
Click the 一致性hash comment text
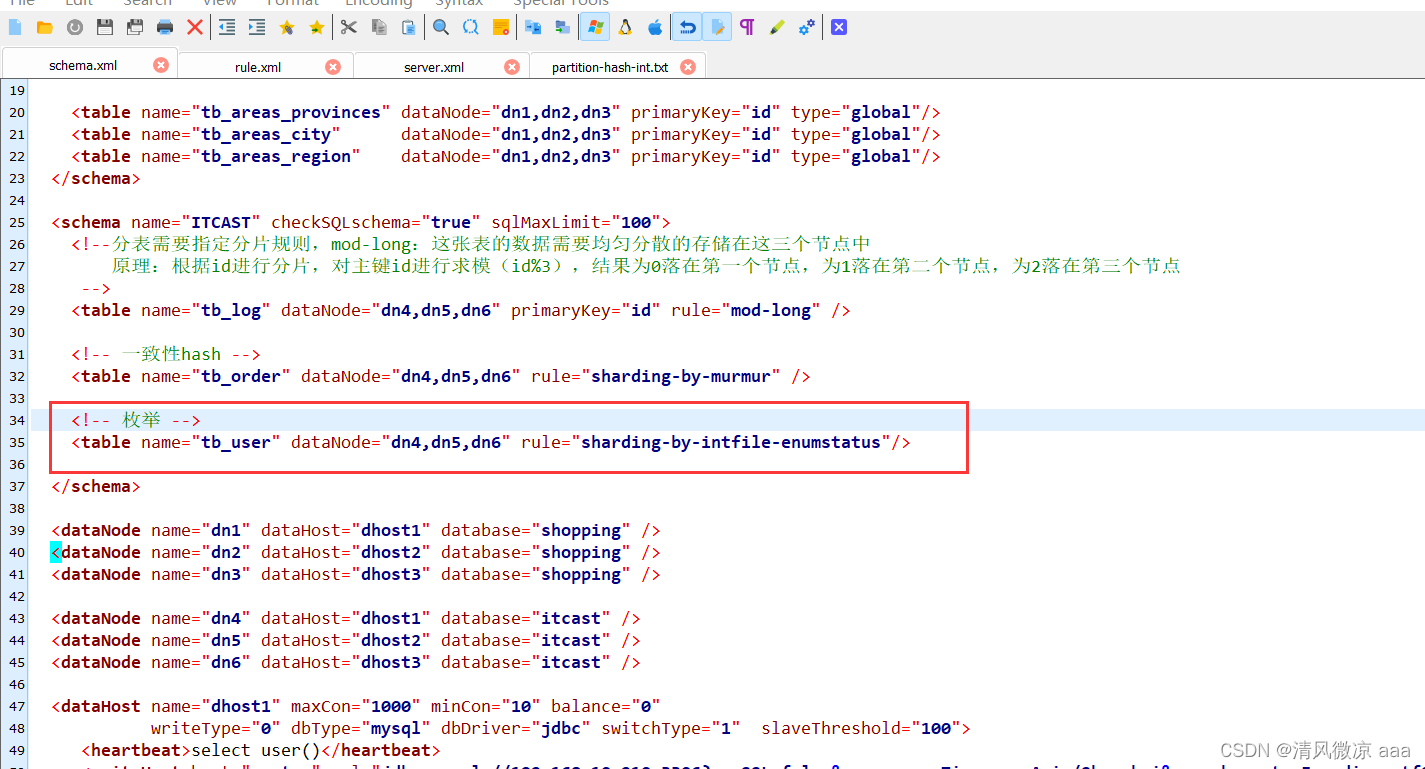(x=171, y=354)
